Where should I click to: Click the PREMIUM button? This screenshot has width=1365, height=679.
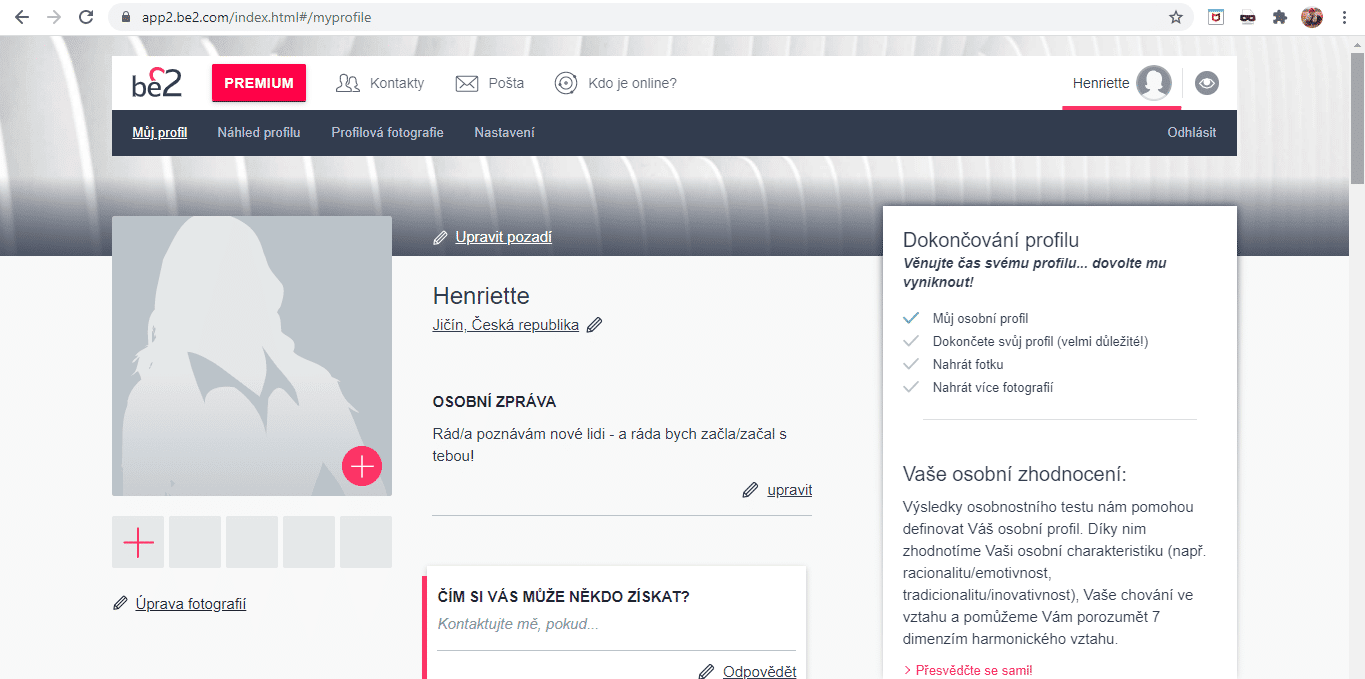tap(259, 83)
